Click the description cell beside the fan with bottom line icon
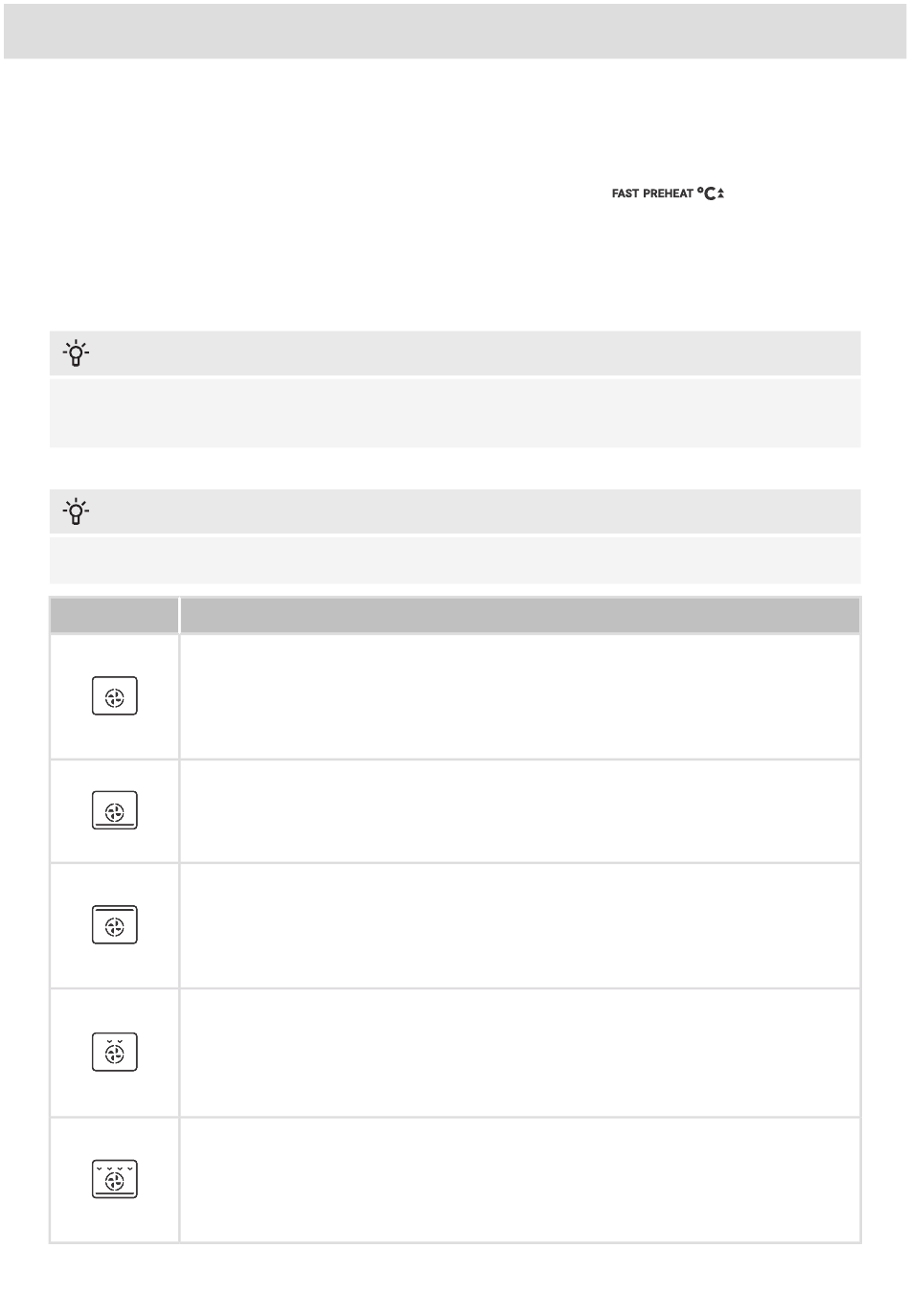 (520, 811)
